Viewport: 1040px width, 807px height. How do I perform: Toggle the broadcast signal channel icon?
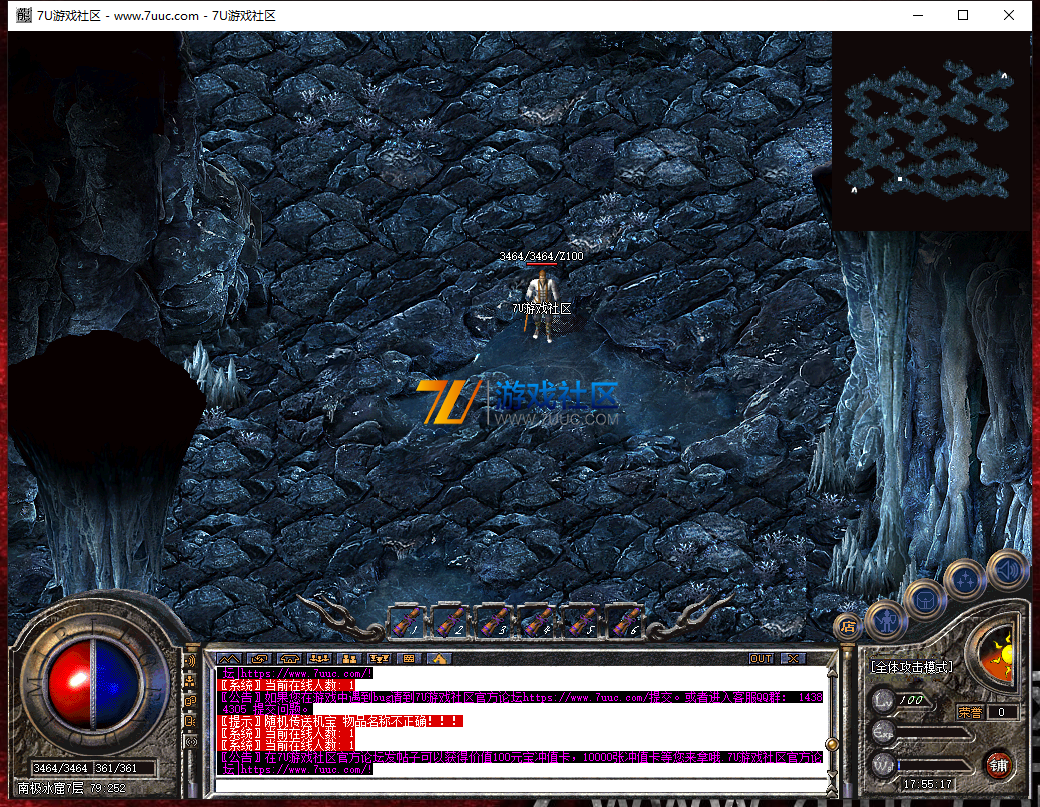pyautogui.click(x=190, y=741)
